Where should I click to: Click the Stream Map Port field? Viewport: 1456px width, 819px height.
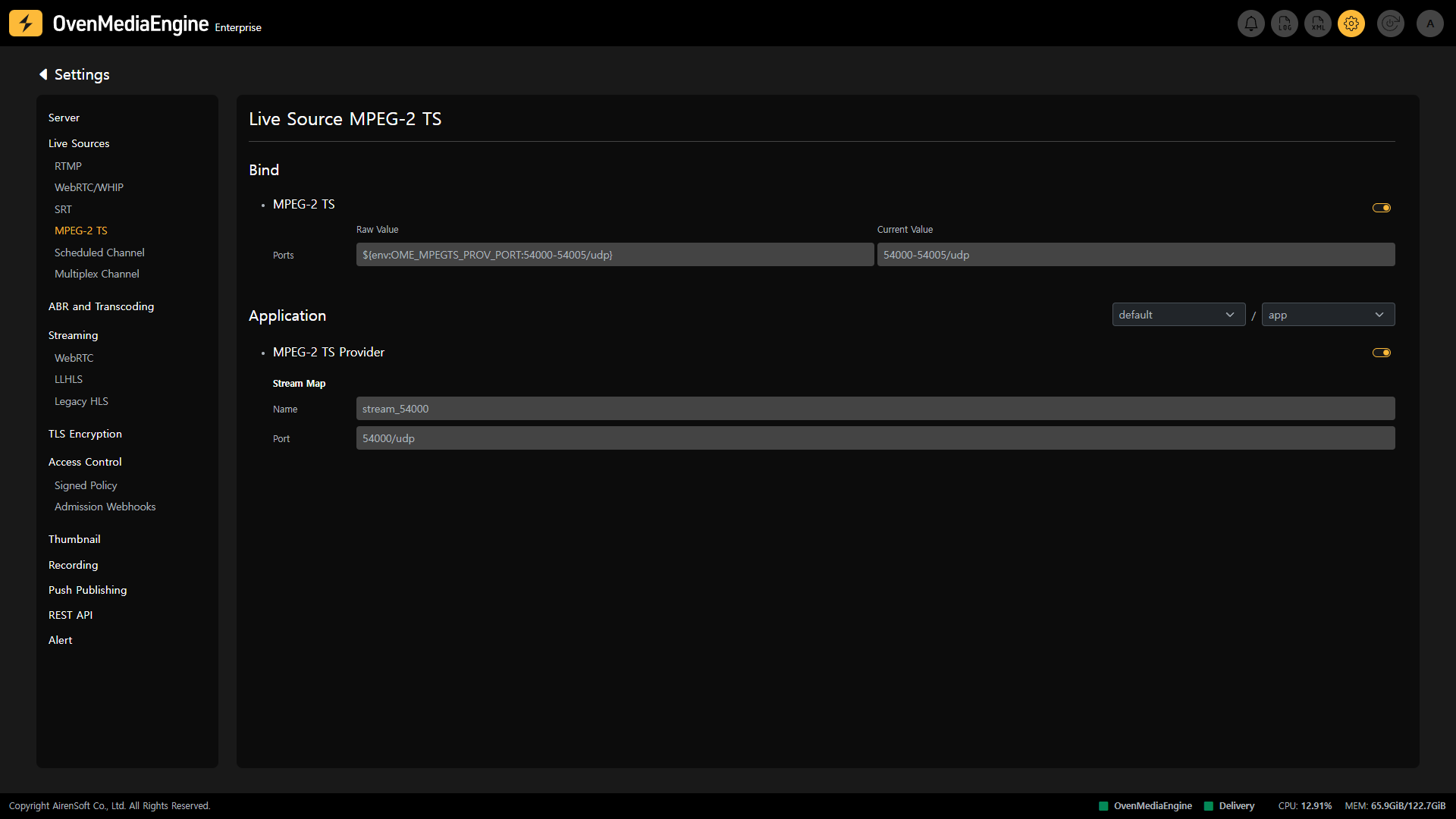tap(875, 438)
